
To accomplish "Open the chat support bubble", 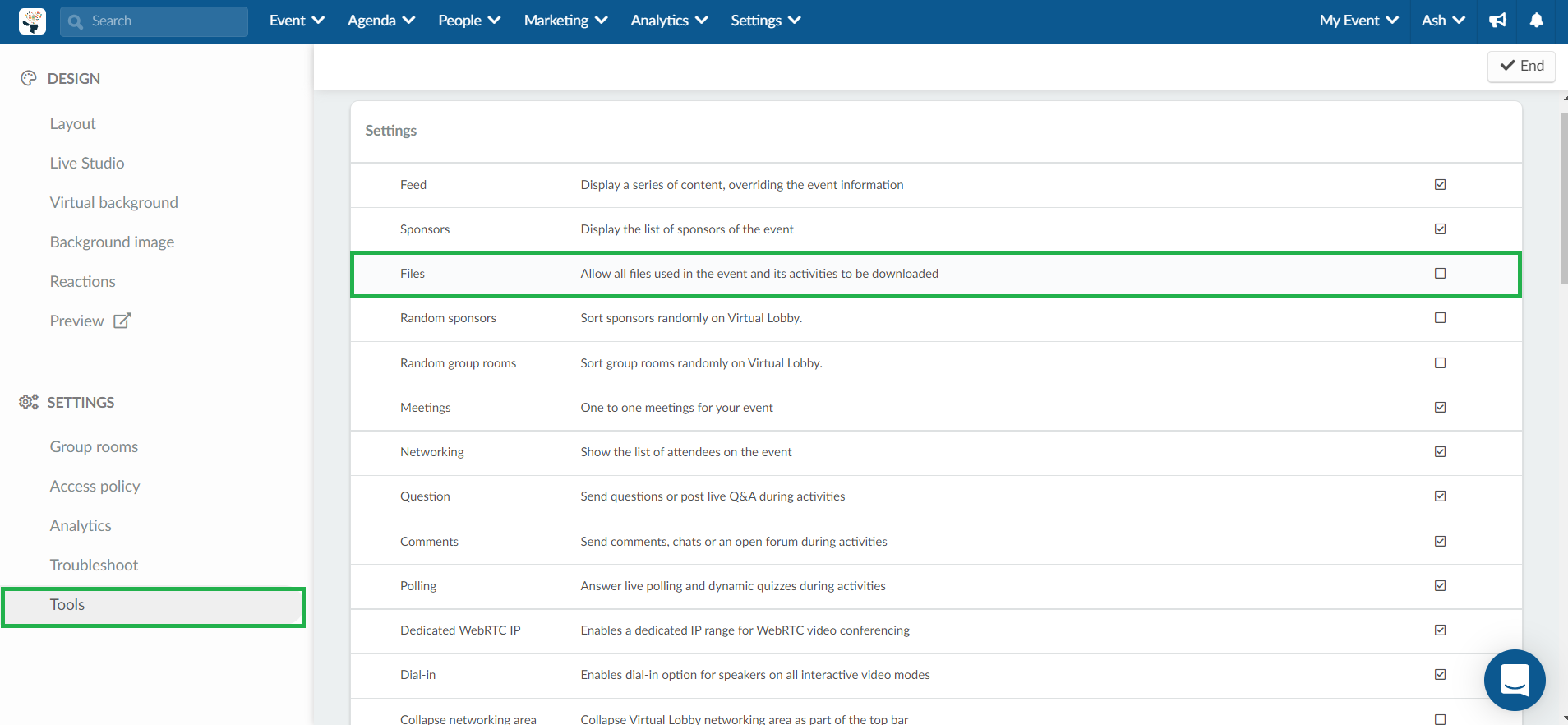I will coord(1515,680).
